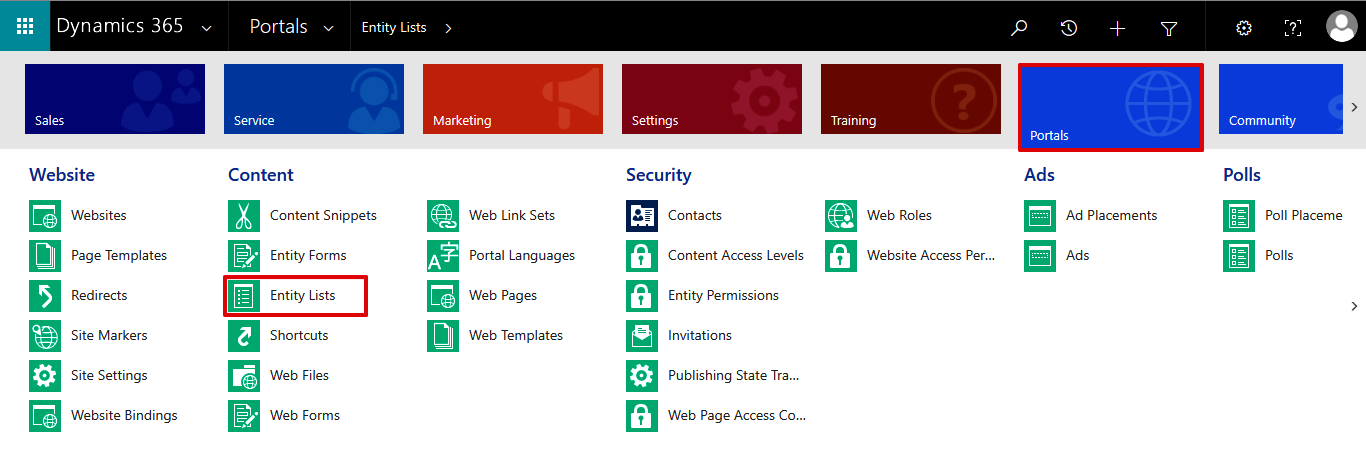Select the Community area tile

[1281, 99]
